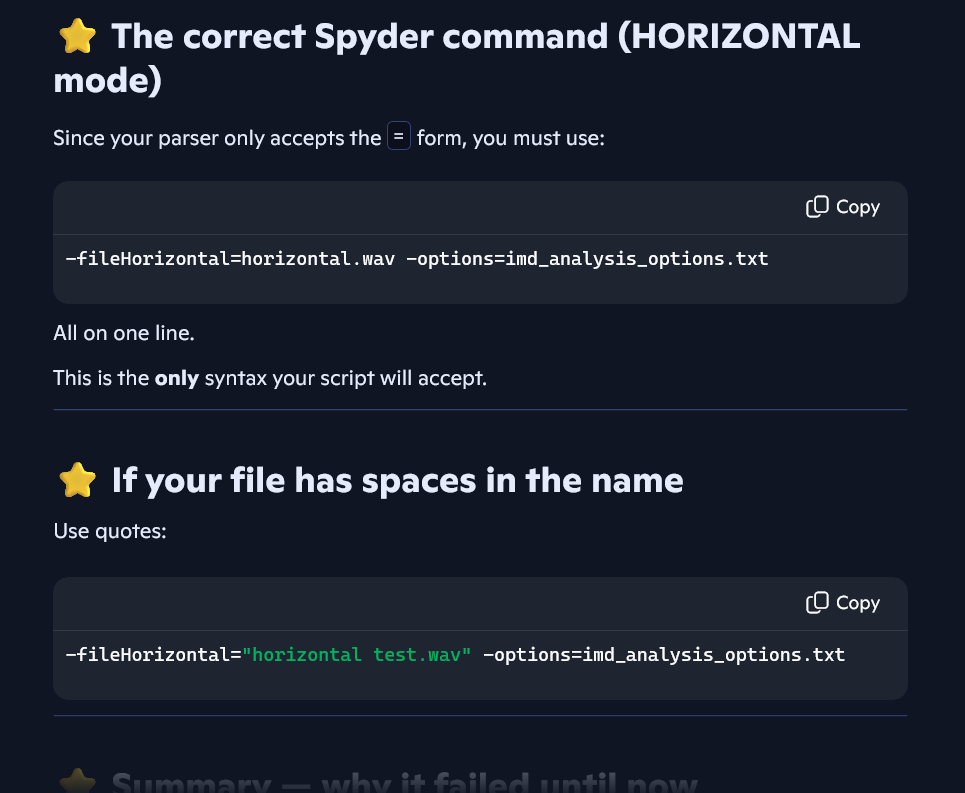The height and width of the screenshot is (793, 965).
Task: Click the star emoji beside the Spyder command heading
Action: click(x=77, y=37)
